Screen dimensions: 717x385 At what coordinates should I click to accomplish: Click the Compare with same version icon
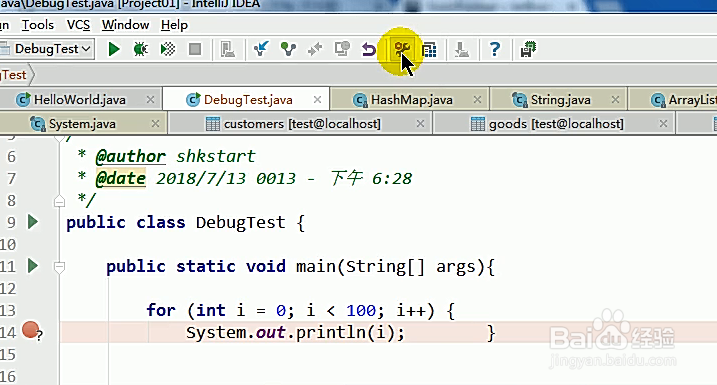[x=315, y=48]
